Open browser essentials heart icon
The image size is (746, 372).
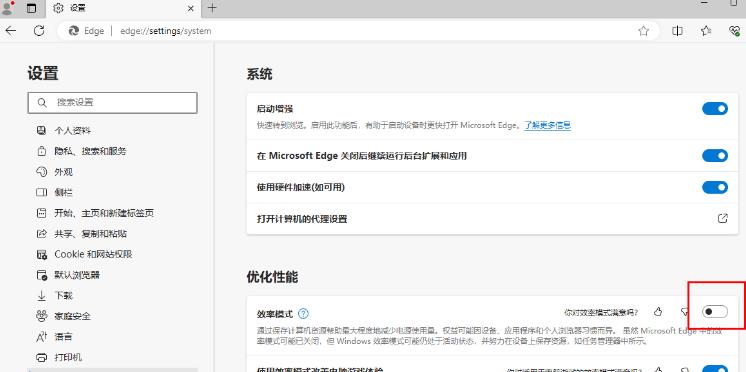735,31
